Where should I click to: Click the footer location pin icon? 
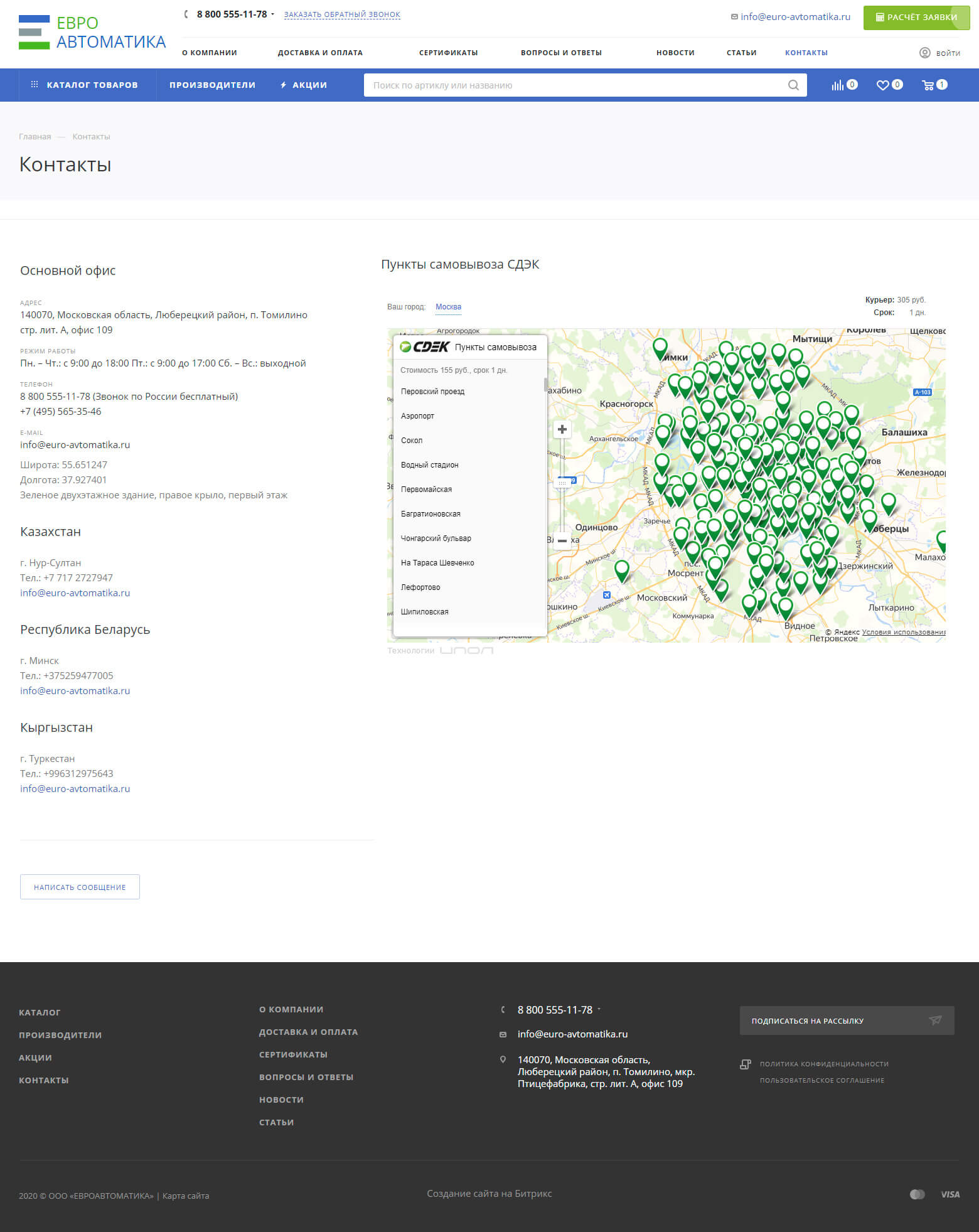pos(503,1059)
